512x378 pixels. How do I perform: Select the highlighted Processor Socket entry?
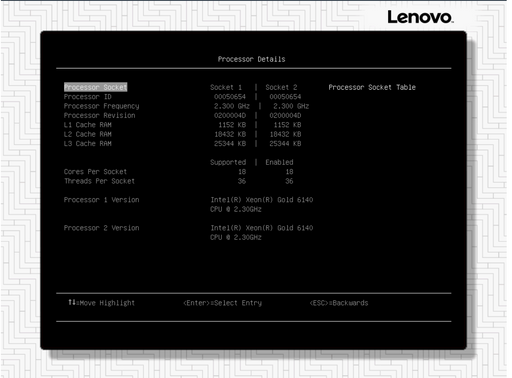coord(96,87)
